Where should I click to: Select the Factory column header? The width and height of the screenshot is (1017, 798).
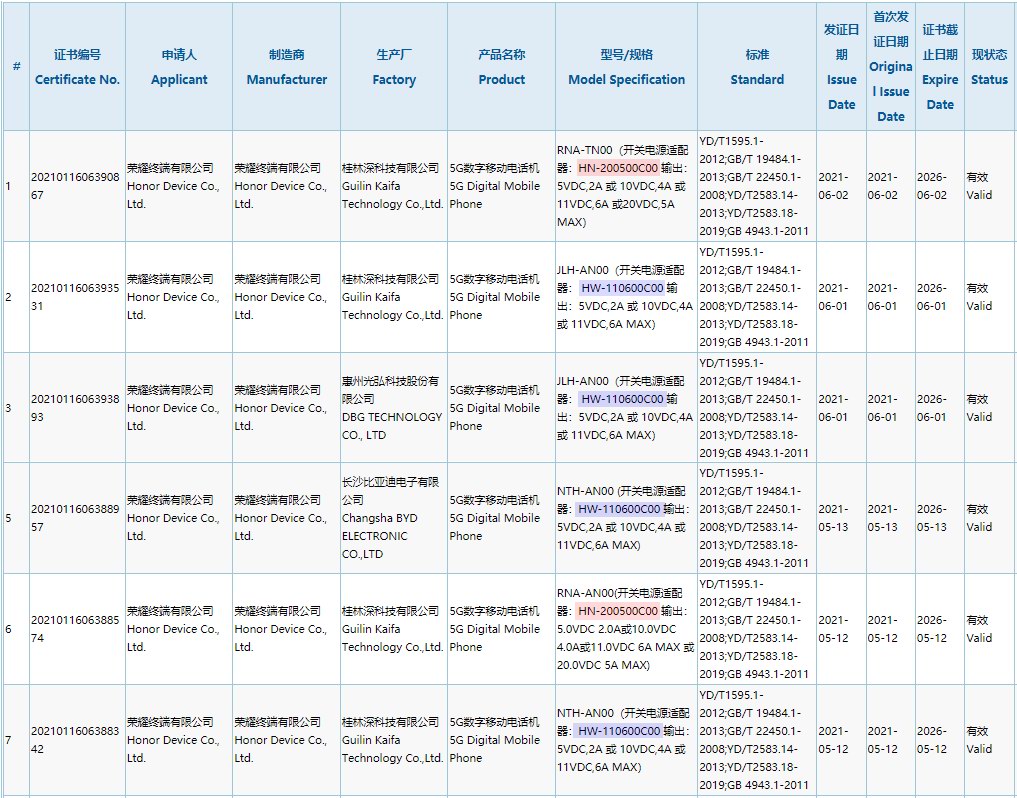394,67
